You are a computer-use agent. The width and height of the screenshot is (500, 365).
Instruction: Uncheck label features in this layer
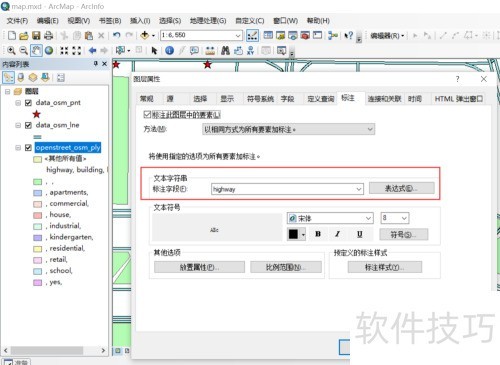(x=147, y=115)
